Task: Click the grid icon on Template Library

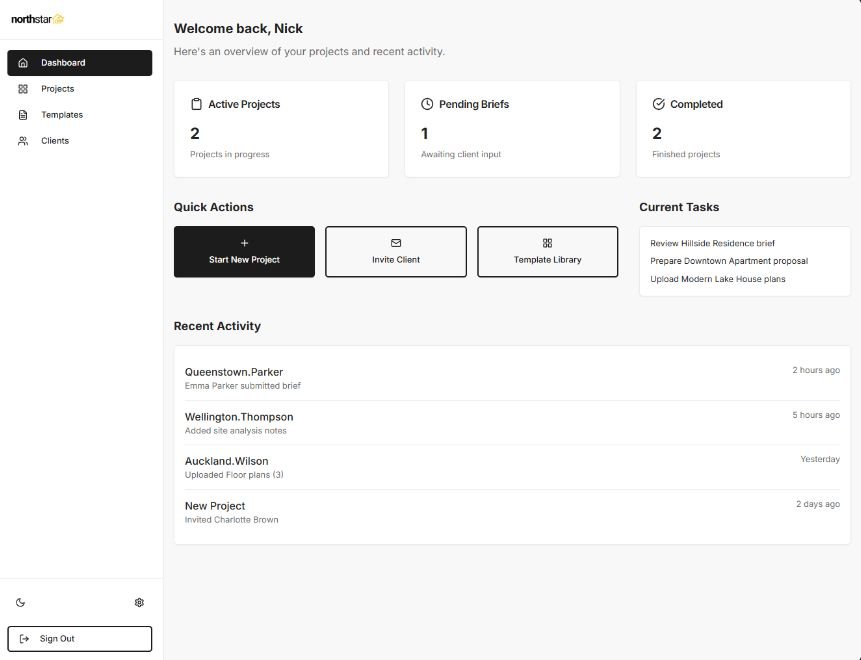Action: pyautogui.click(x=547, y=243)
